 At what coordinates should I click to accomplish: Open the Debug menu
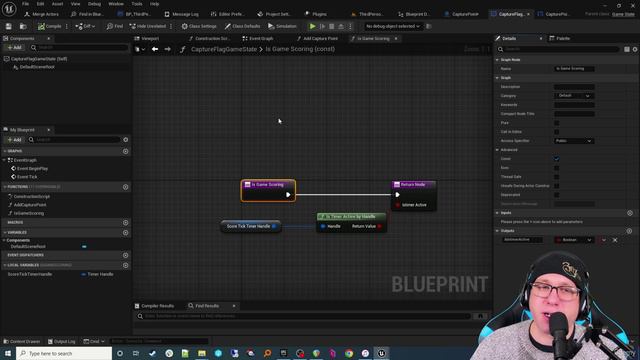pos(94,4)
